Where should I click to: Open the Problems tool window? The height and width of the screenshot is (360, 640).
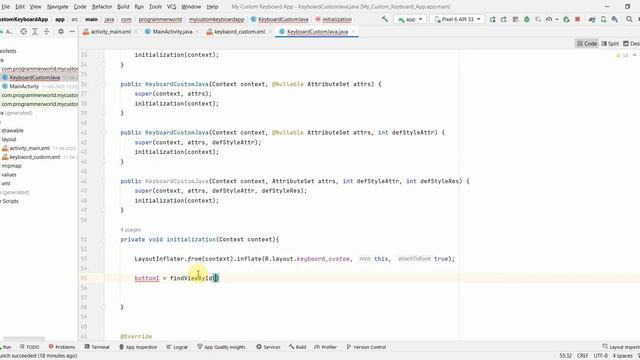point(62,347)
